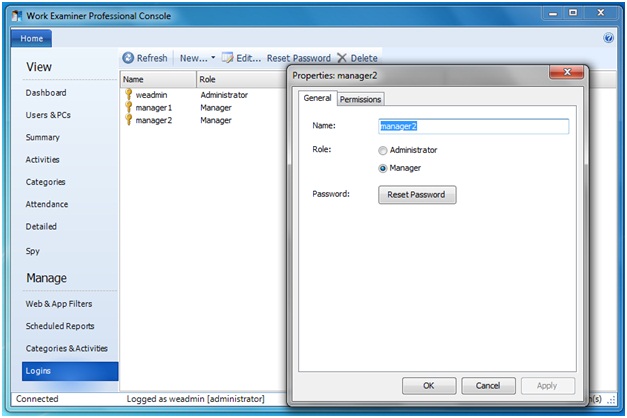Select the manager1 row name
The image size is (627, 418).
tap(154, 108)
